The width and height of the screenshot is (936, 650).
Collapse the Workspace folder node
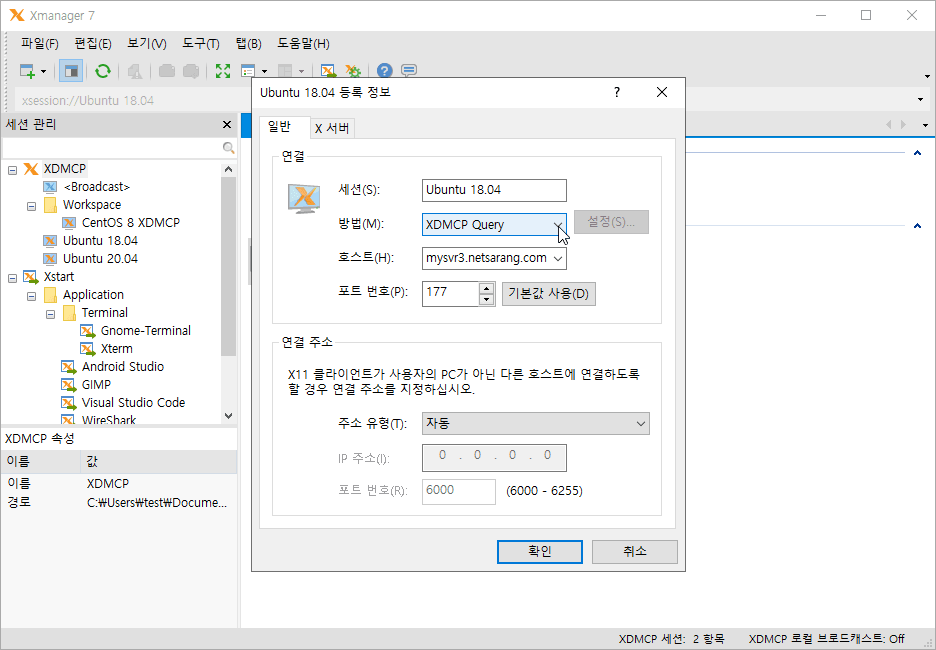coord(32,207)
